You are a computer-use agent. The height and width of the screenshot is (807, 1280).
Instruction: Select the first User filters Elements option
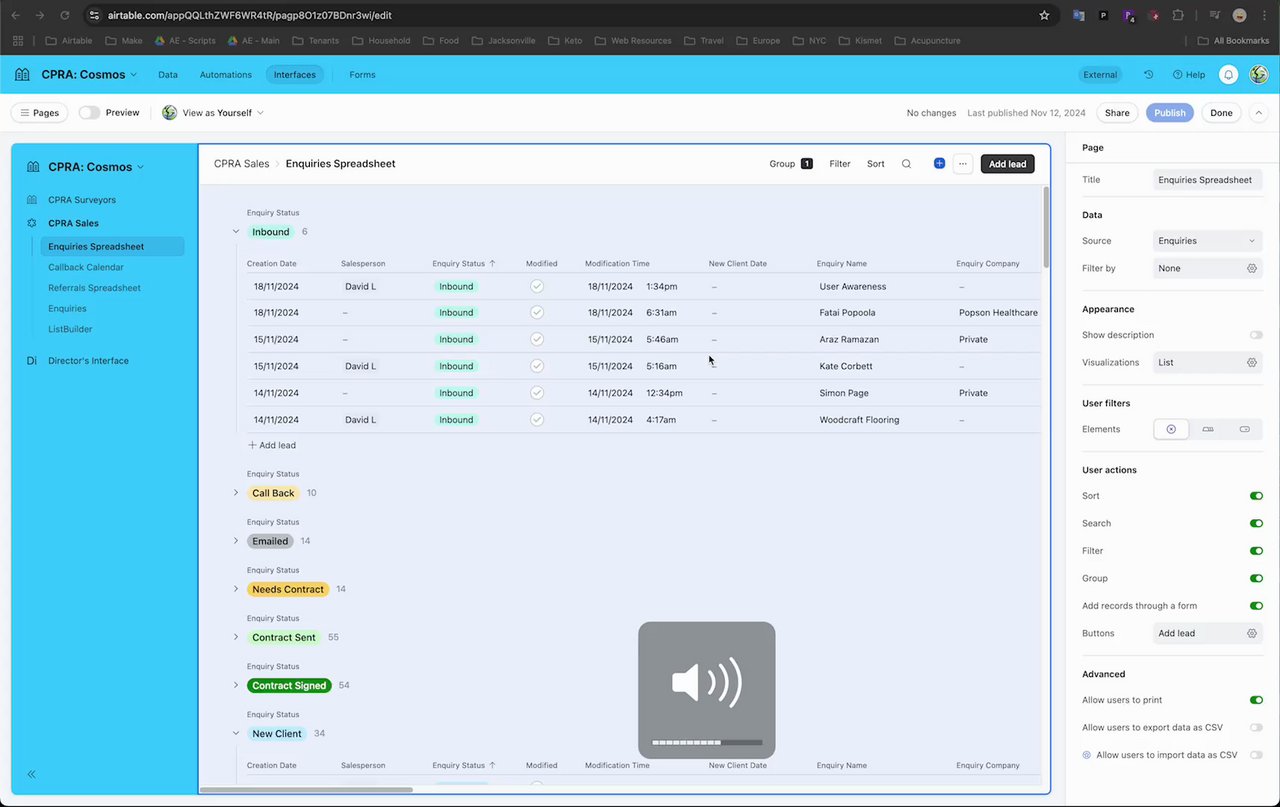[1171, 429]
